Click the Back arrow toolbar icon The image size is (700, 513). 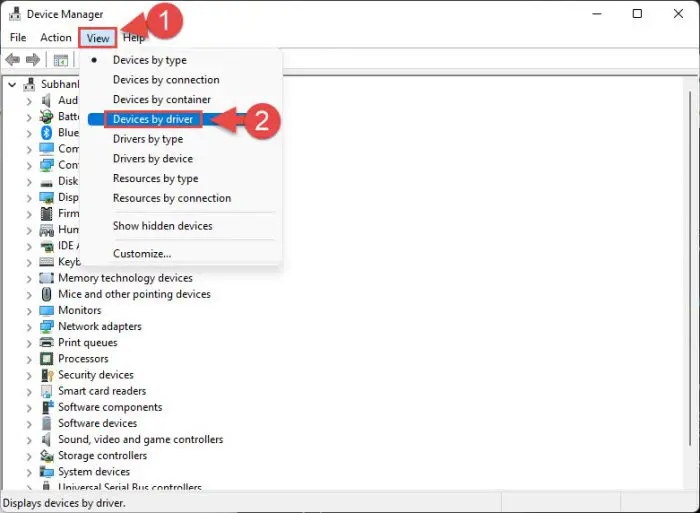point(13,60)
